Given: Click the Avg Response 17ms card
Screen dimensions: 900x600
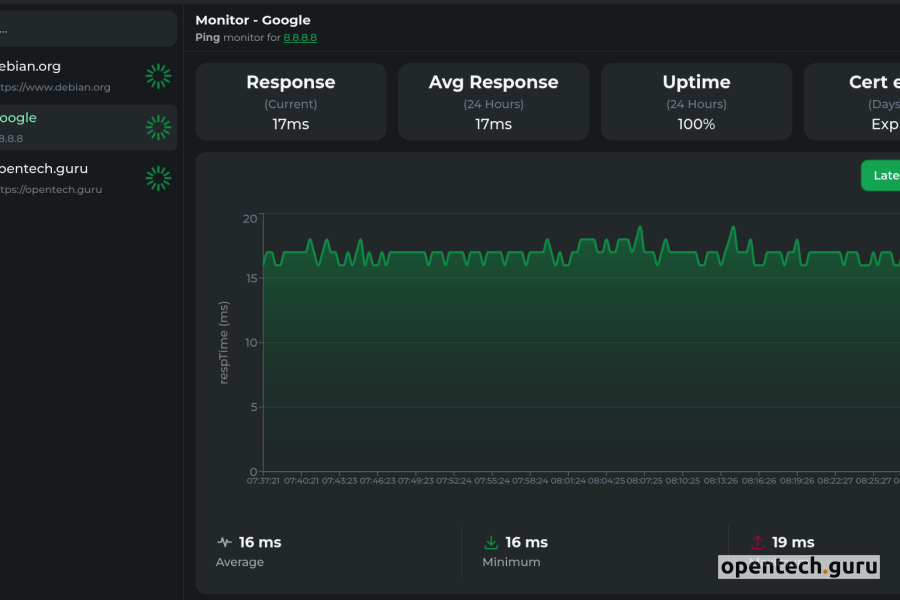Looking at the screenshot, I should pyautogui.click(x=493, y=101).
